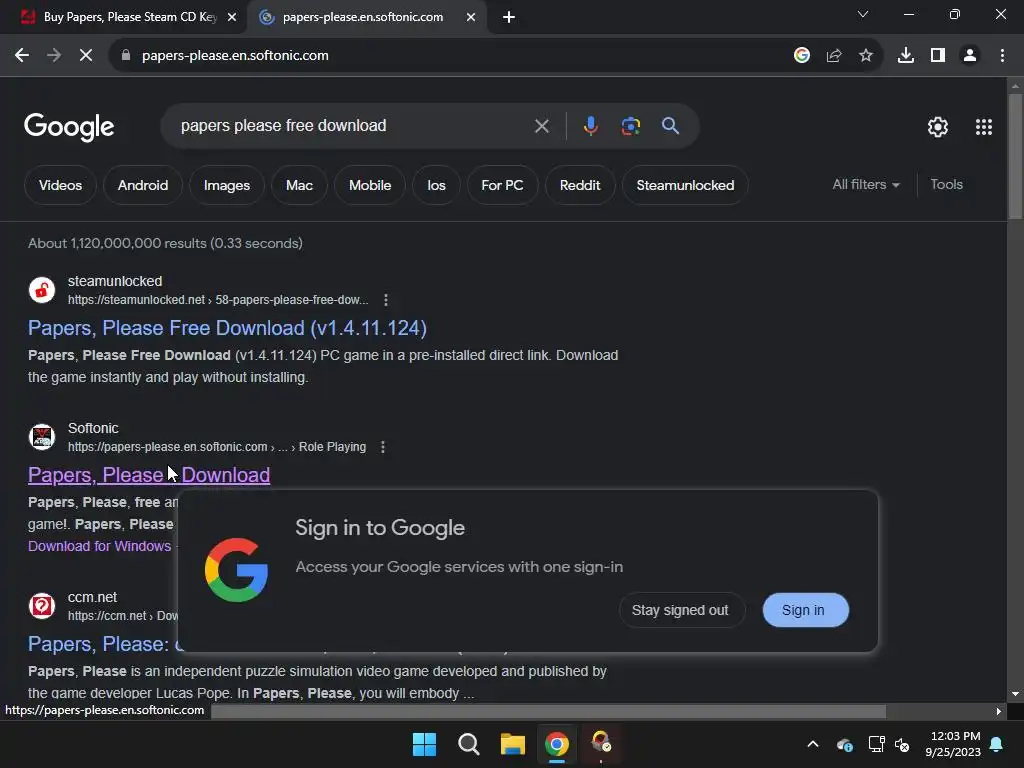Image resolution: width=1024 pixels, height=768 pixels.
Task: Open more options for steamunlocked result
Action: point(386,300)
